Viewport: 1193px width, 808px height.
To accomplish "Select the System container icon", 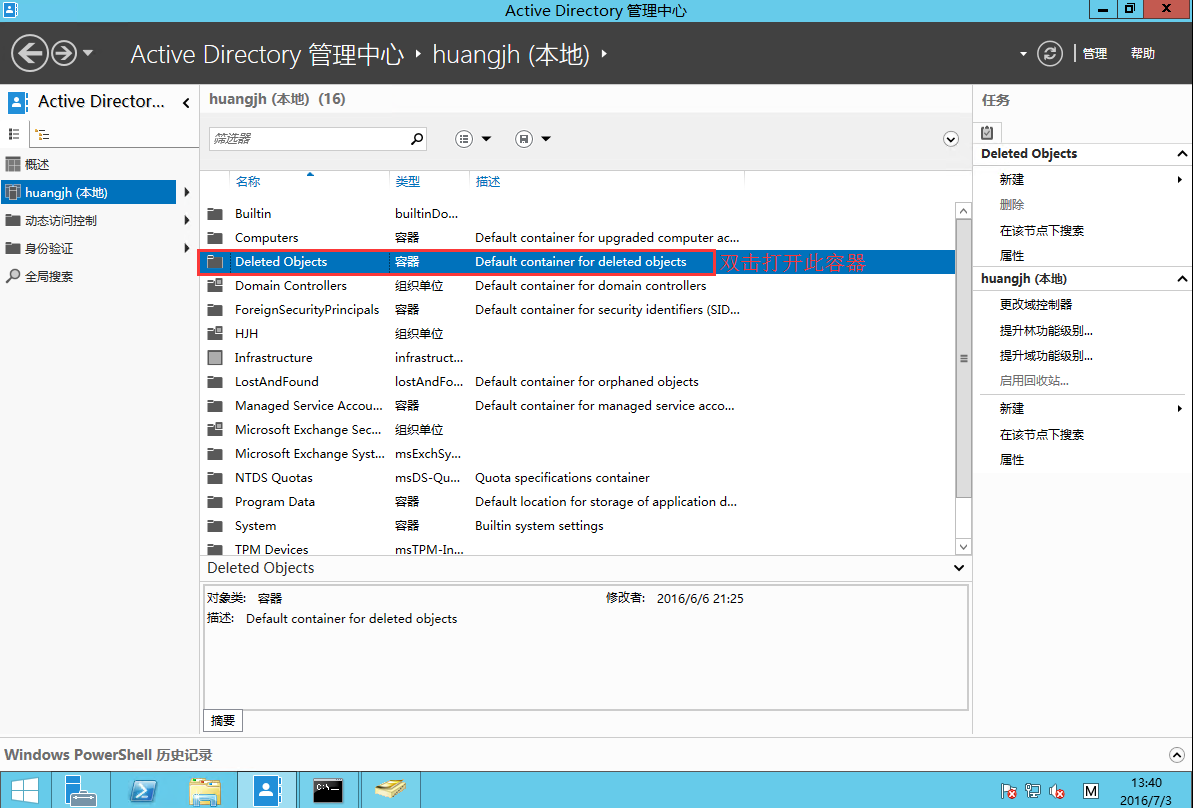I will 215,526.
